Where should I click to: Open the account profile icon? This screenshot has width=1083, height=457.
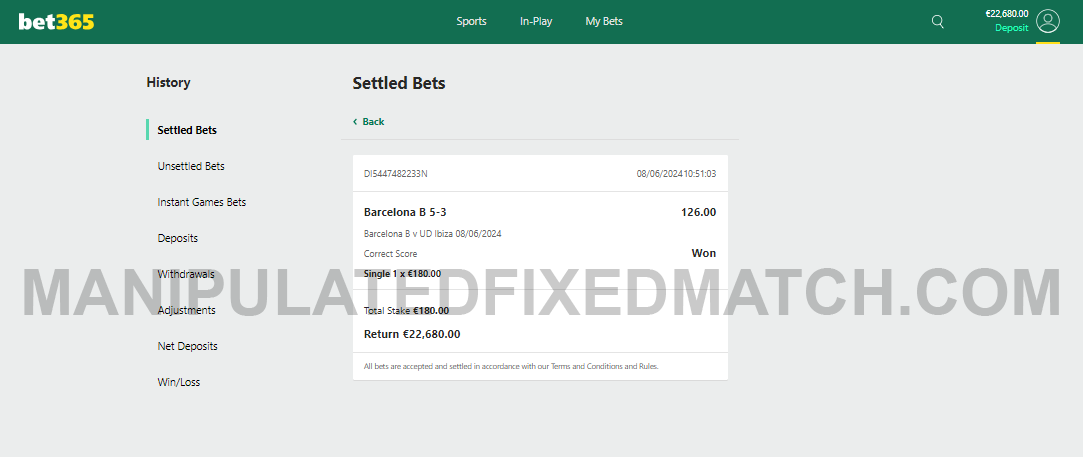click(x=1047, y=21)
